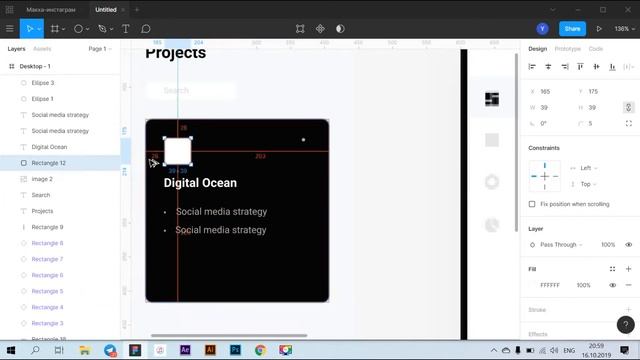The height and width of the screenshot is (360, 640).
Task: Open horizontal constraint Left dropdown
Action: [x=589, y=168]
